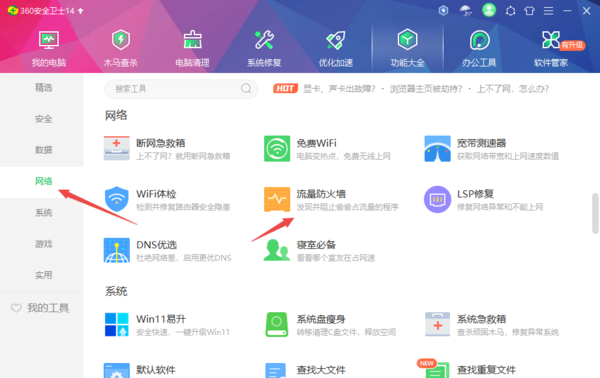600x378 pixels.
Task: Click the magnifier search icon
Action: pyautogui.click(x=246, y=89)
